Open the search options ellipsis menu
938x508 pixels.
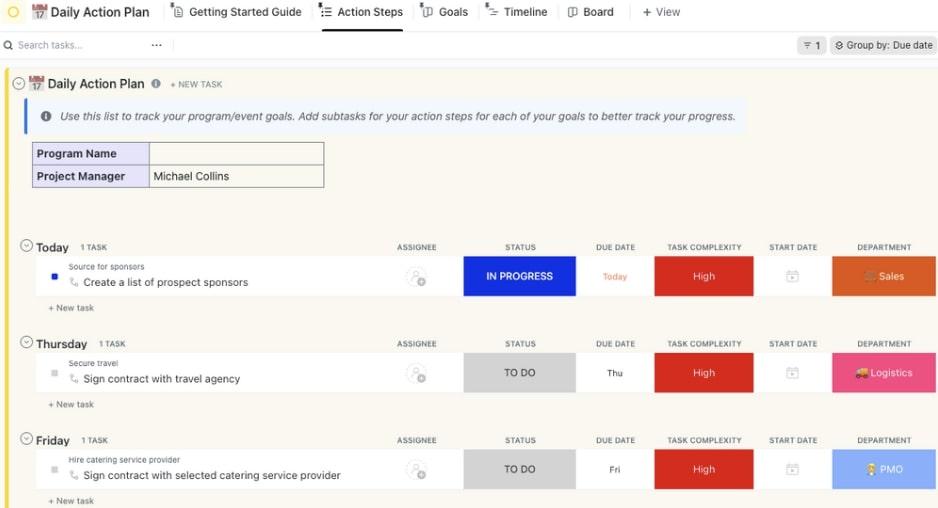(156, 45)
